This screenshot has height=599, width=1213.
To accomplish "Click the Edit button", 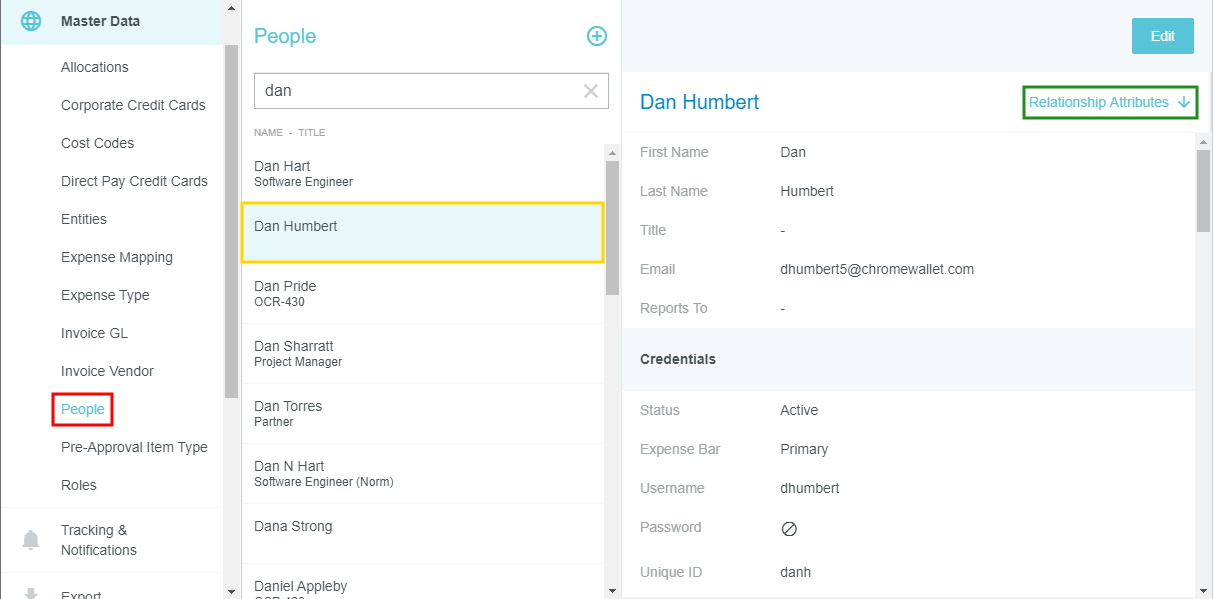I will click(1162, 36).
